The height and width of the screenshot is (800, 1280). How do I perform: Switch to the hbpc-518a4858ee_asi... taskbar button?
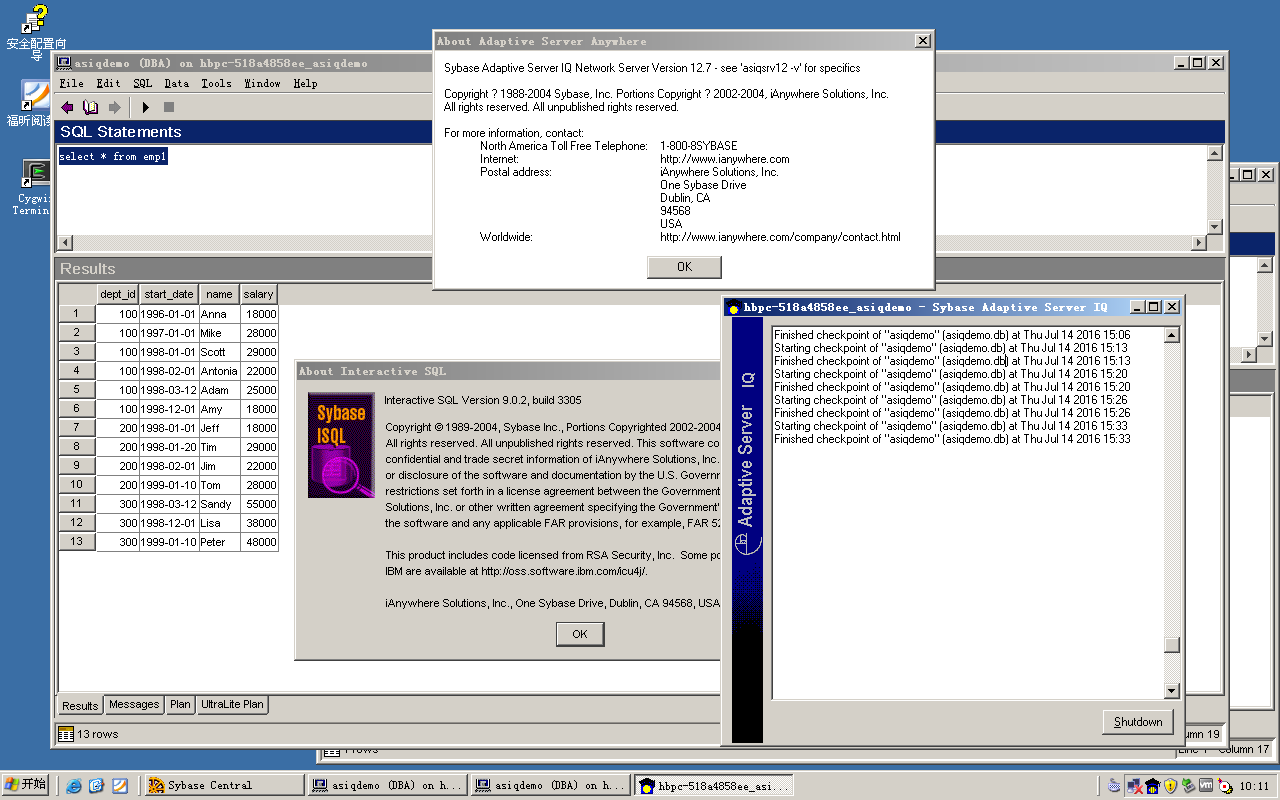pos(714,786)
